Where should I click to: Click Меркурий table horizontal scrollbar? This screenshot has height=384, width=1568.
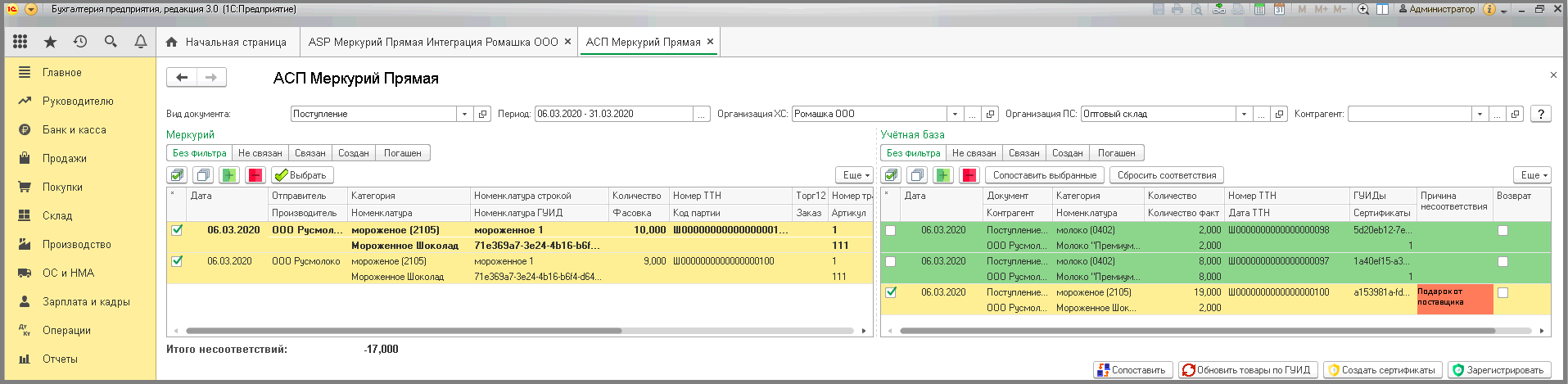404,331
